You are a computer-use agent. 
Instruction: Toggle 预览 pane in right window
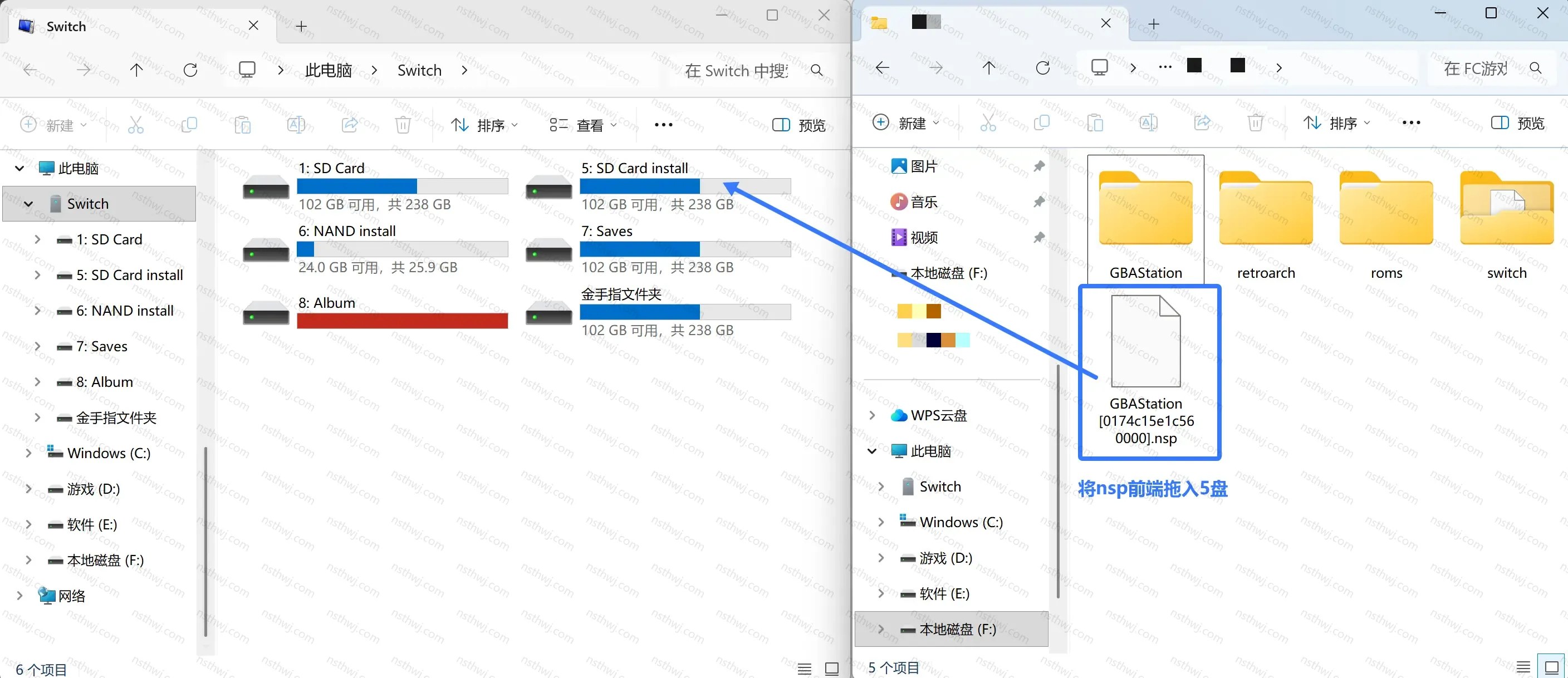[x=1517, y=123]
